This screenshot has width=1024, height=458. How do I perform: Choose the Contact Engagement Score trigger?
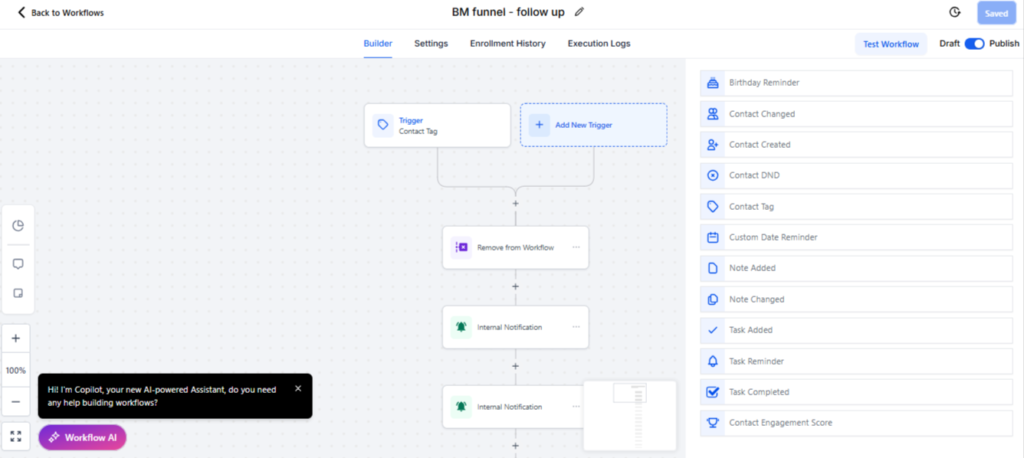coord(856,423)
